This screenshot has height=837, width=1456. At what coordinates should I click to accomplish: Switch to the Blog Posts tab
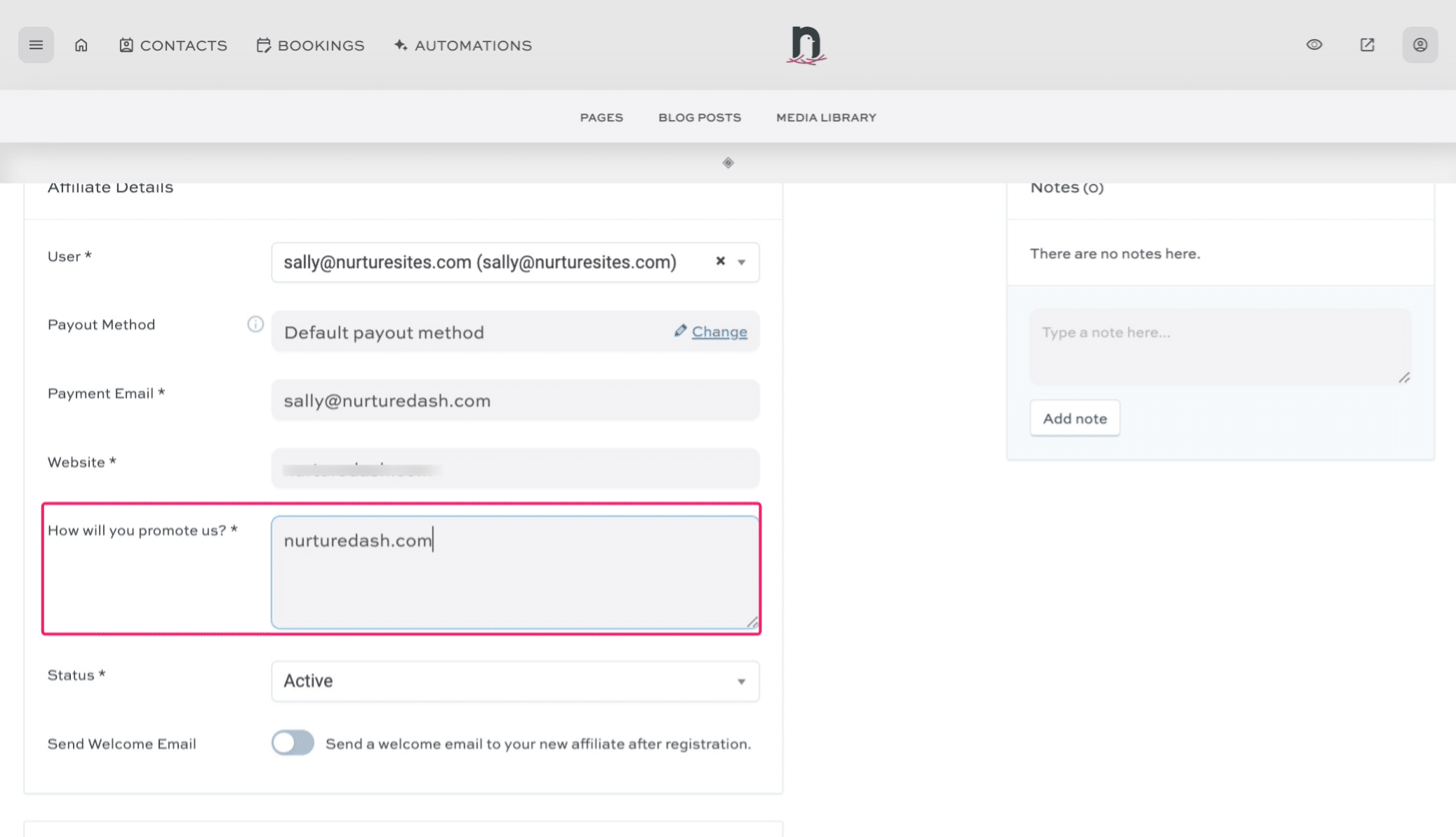click(700, 117)
